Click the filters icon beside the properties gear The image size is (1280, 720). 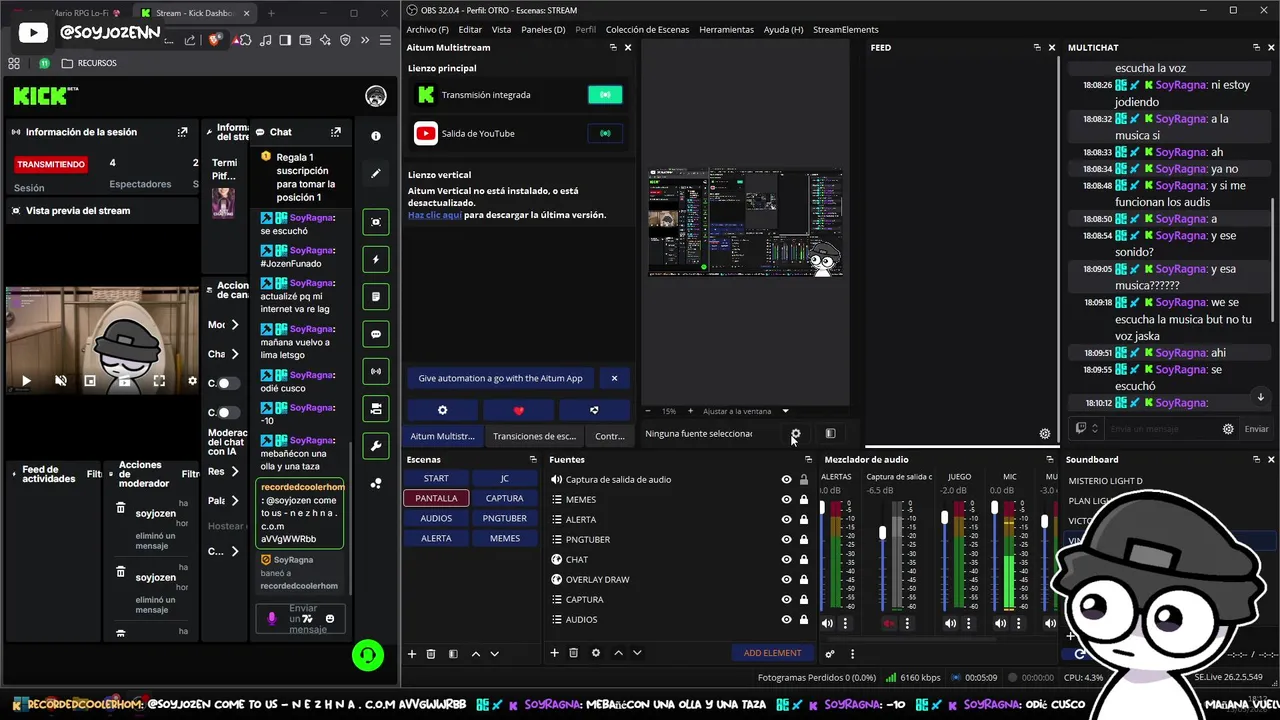tap(830, 434)
